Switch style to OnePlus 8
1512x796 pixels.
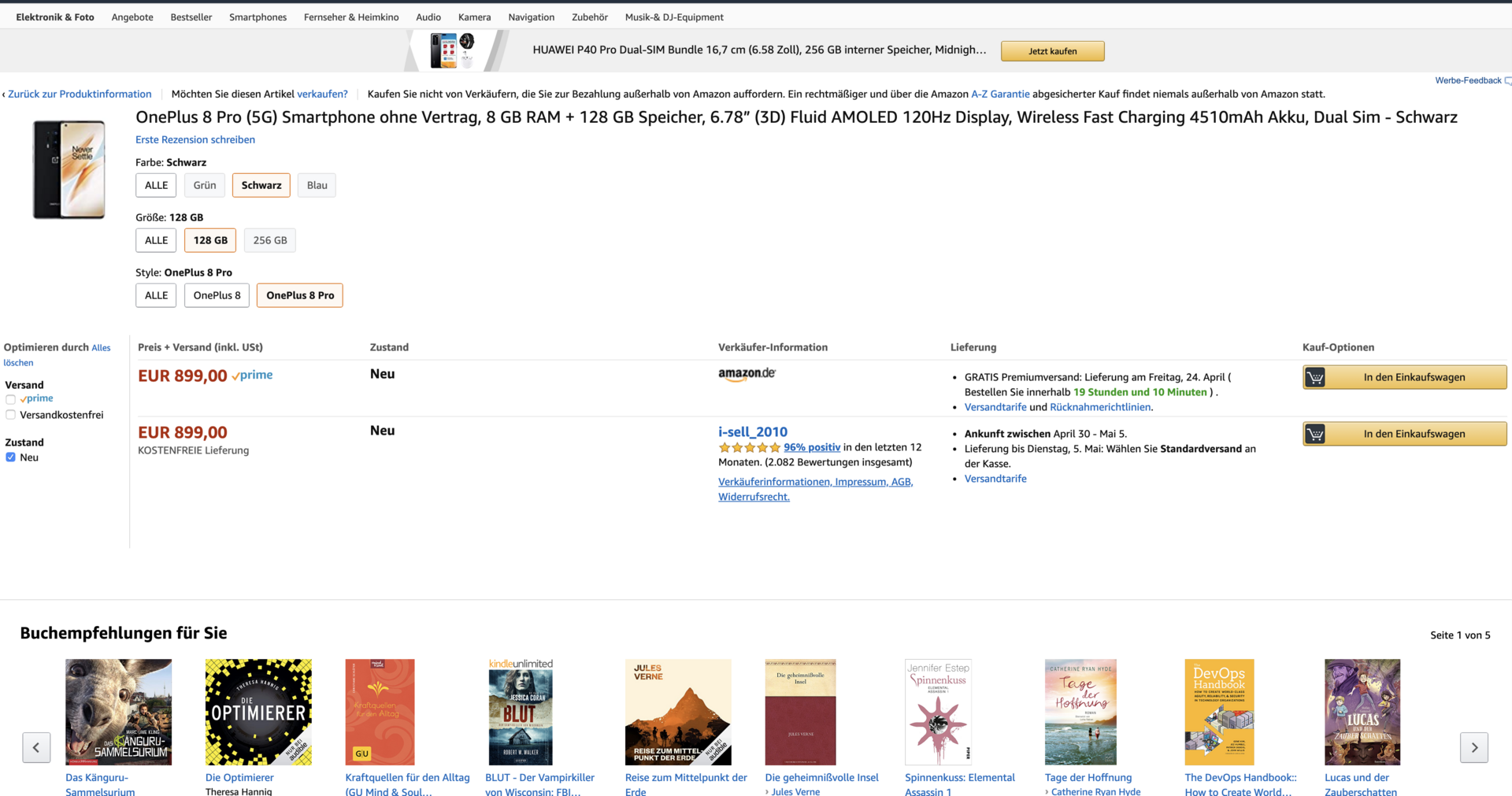(x=217, y=295)
